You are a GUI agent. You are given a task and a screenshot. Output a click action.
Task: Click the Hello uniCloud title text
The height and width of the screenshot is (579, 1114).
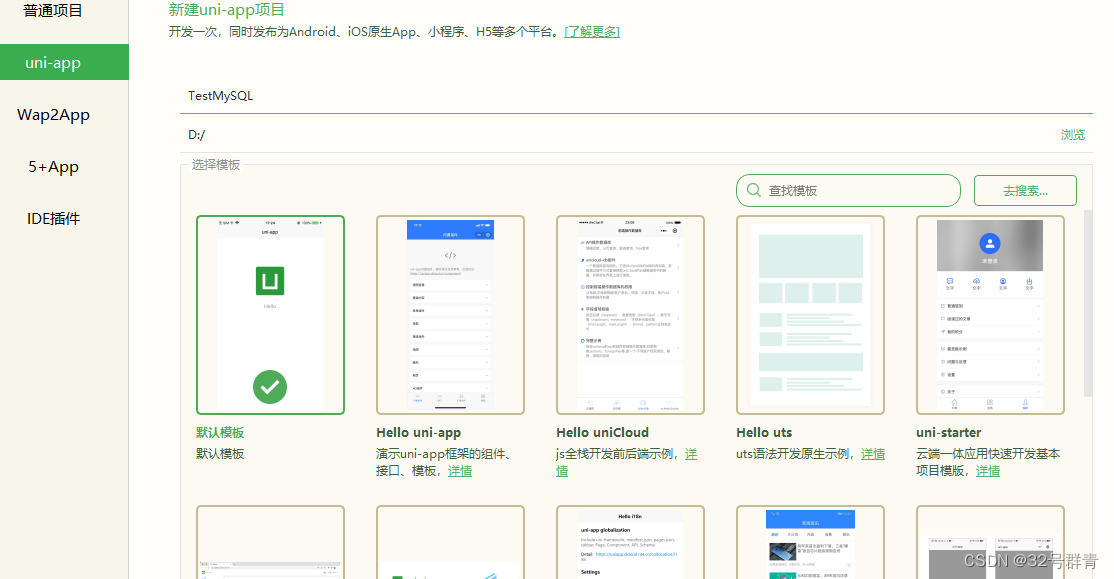pos(602,433)
